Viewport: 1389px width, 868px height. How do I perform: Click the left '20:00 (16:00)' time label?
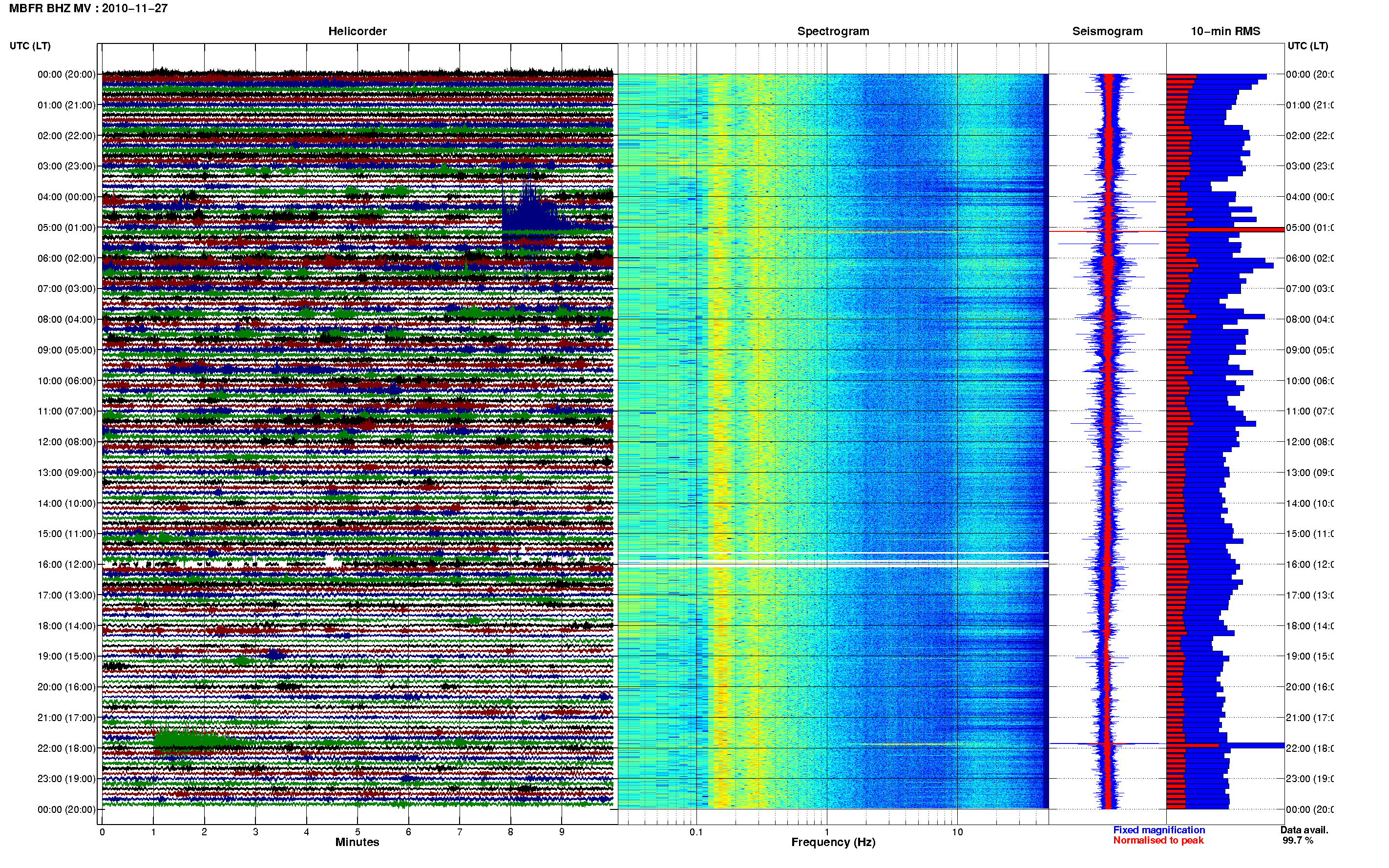point(66,686)
